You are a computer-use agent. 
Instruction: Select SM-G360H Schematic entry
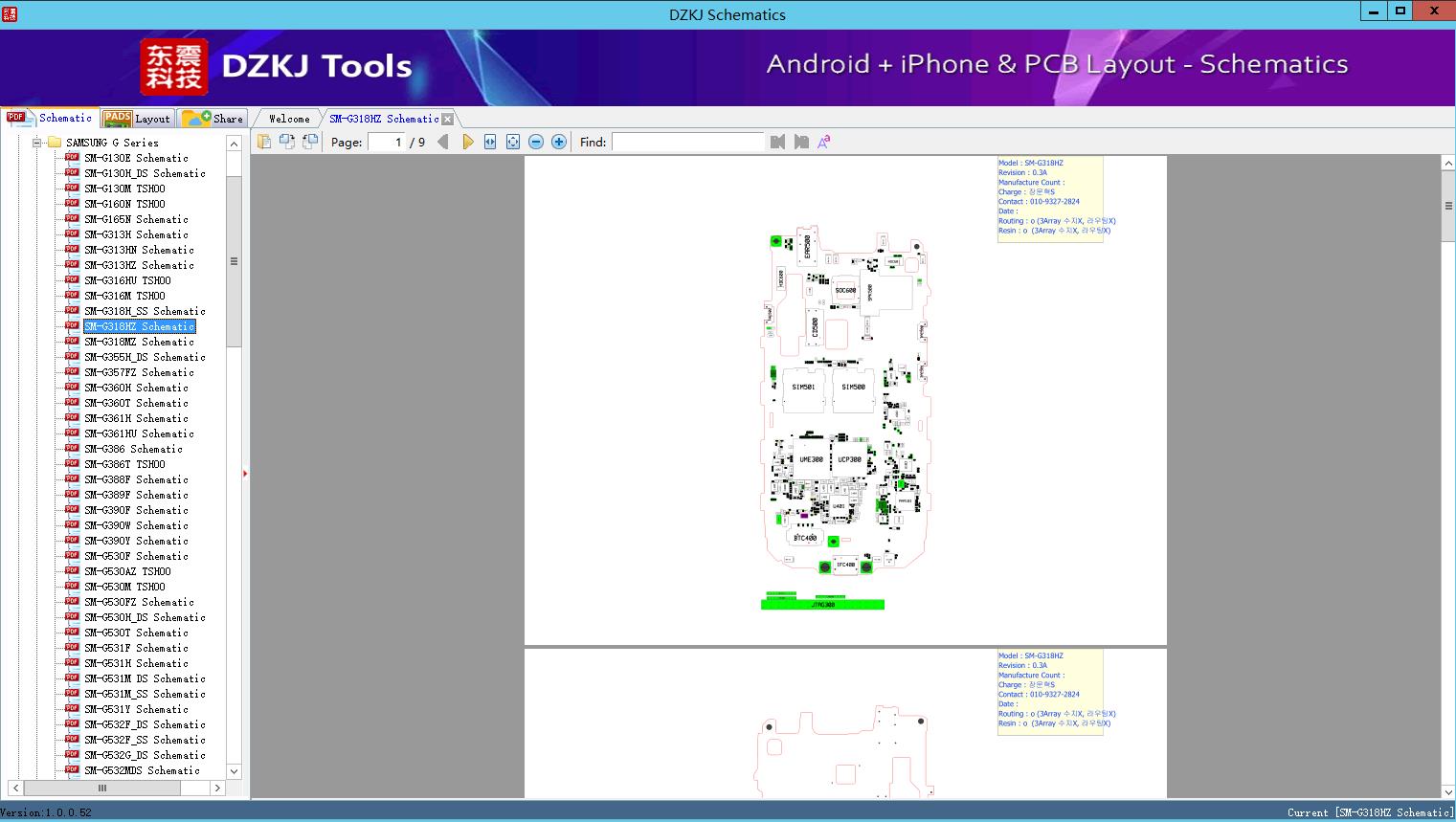pyautogui.click(x=136, y=388)
